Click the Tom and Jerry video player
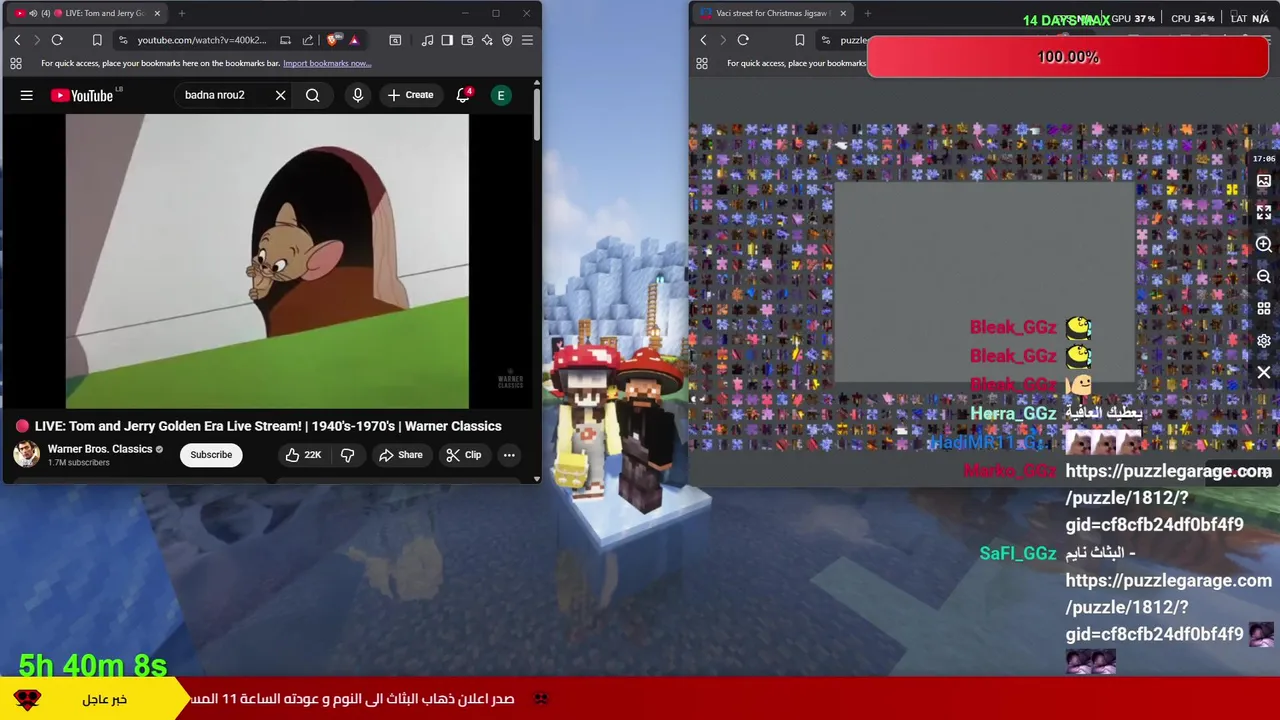Screen dimensions: 1280x720 tap(267, 260)
